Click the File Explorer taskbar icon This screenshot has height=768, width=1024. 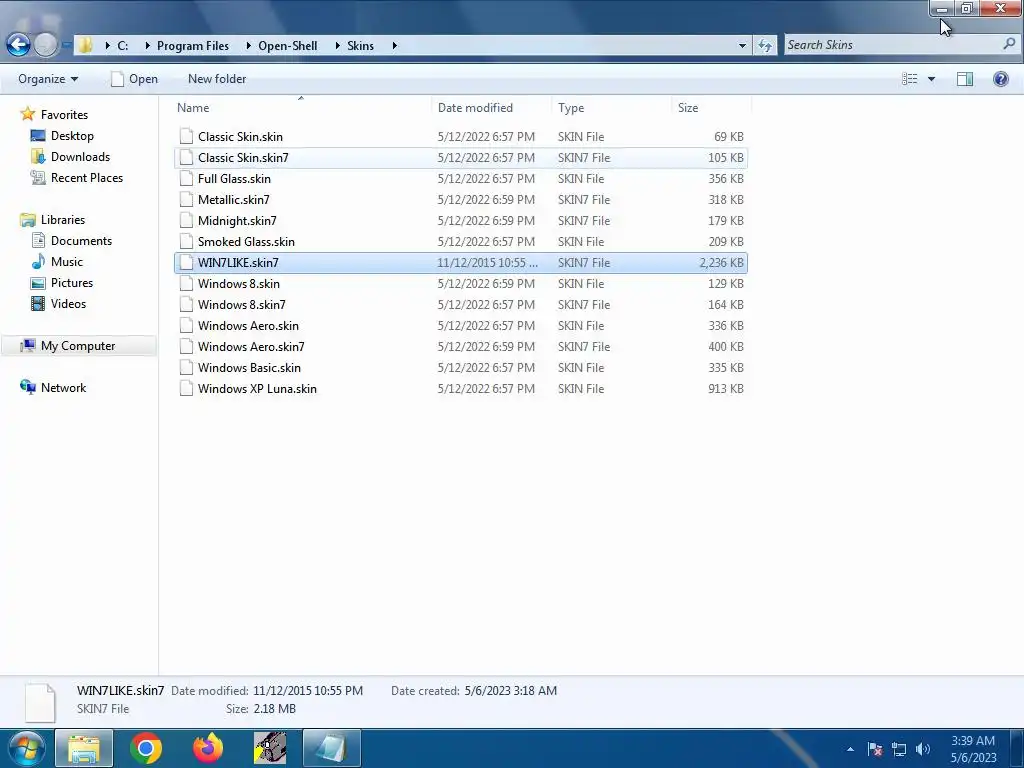tap(84, 748)
